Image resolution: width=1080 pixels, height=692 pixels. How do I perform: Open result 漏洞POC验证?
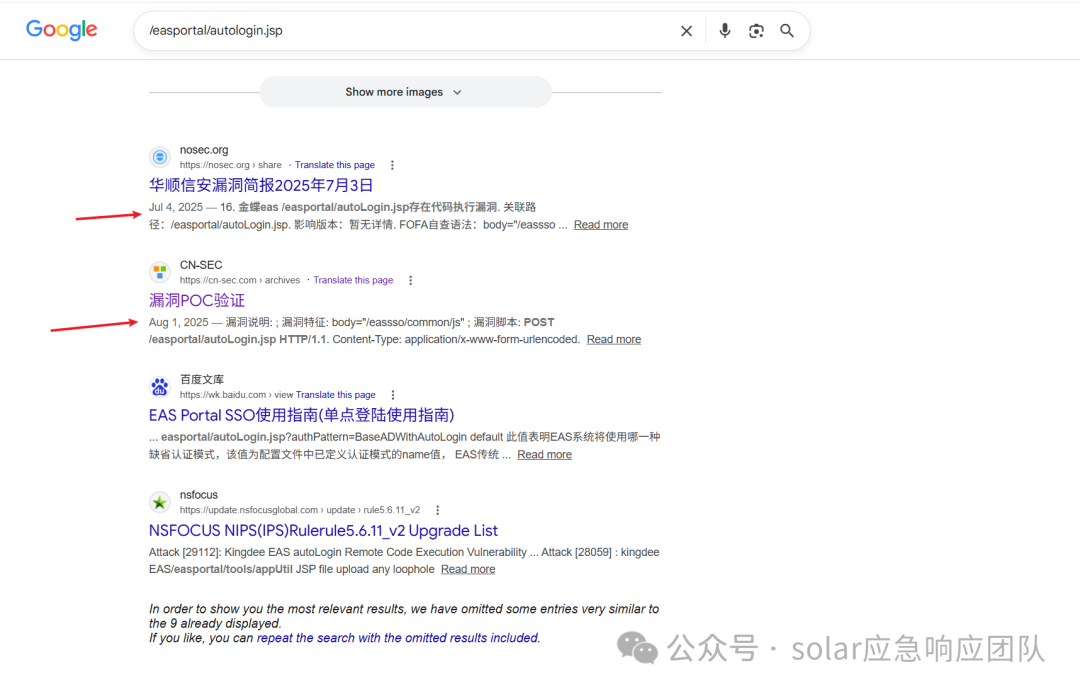pyautogui.click(x=197, y=300)
